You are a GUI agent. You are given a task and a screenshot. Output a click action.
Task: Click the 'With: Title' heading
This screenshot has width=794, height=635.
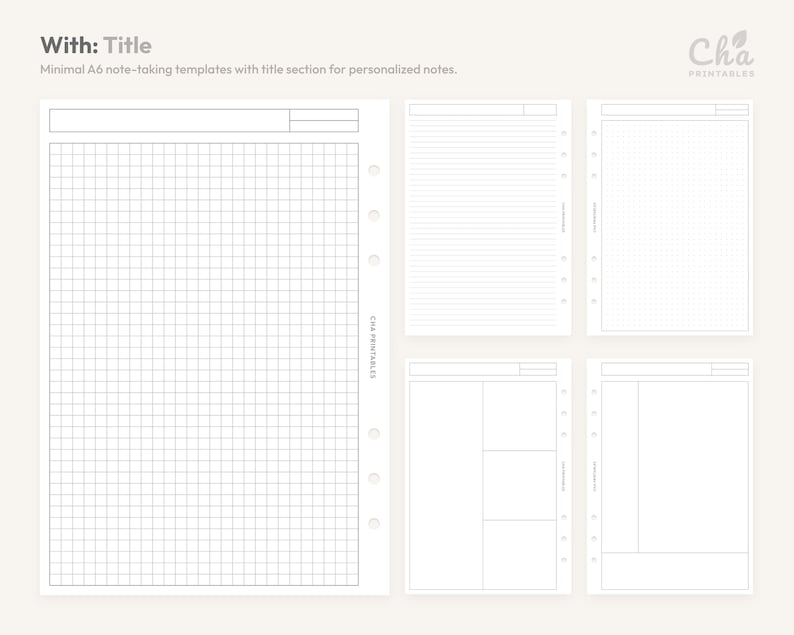point(96,45)
